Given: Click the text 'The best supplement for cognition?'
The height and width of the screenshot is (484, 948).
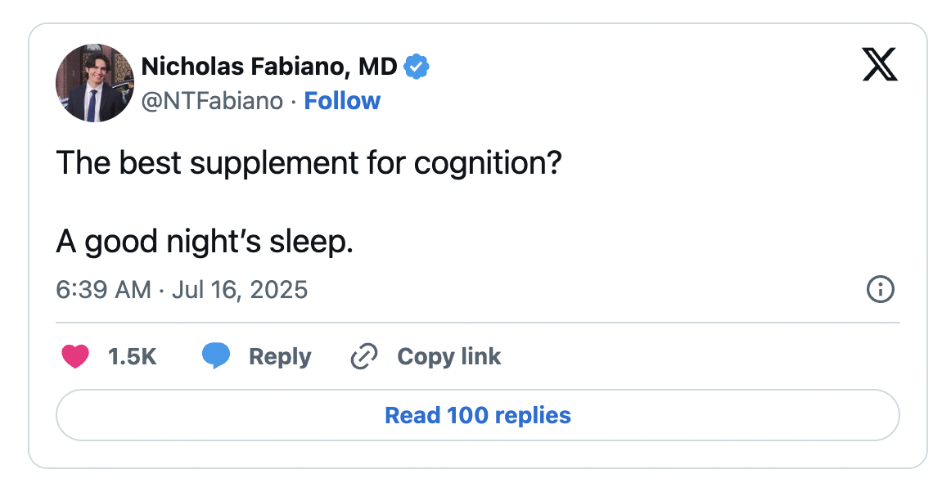Looking at the screenshot, I should [308, 163].
